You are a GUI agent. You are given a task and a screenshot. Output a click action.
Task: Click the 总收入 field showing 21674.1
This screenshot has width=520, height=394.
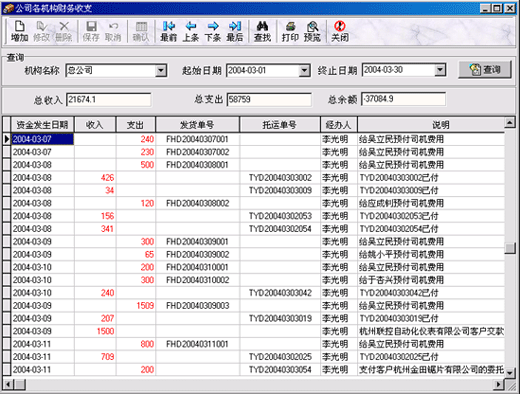coord(109,99)
